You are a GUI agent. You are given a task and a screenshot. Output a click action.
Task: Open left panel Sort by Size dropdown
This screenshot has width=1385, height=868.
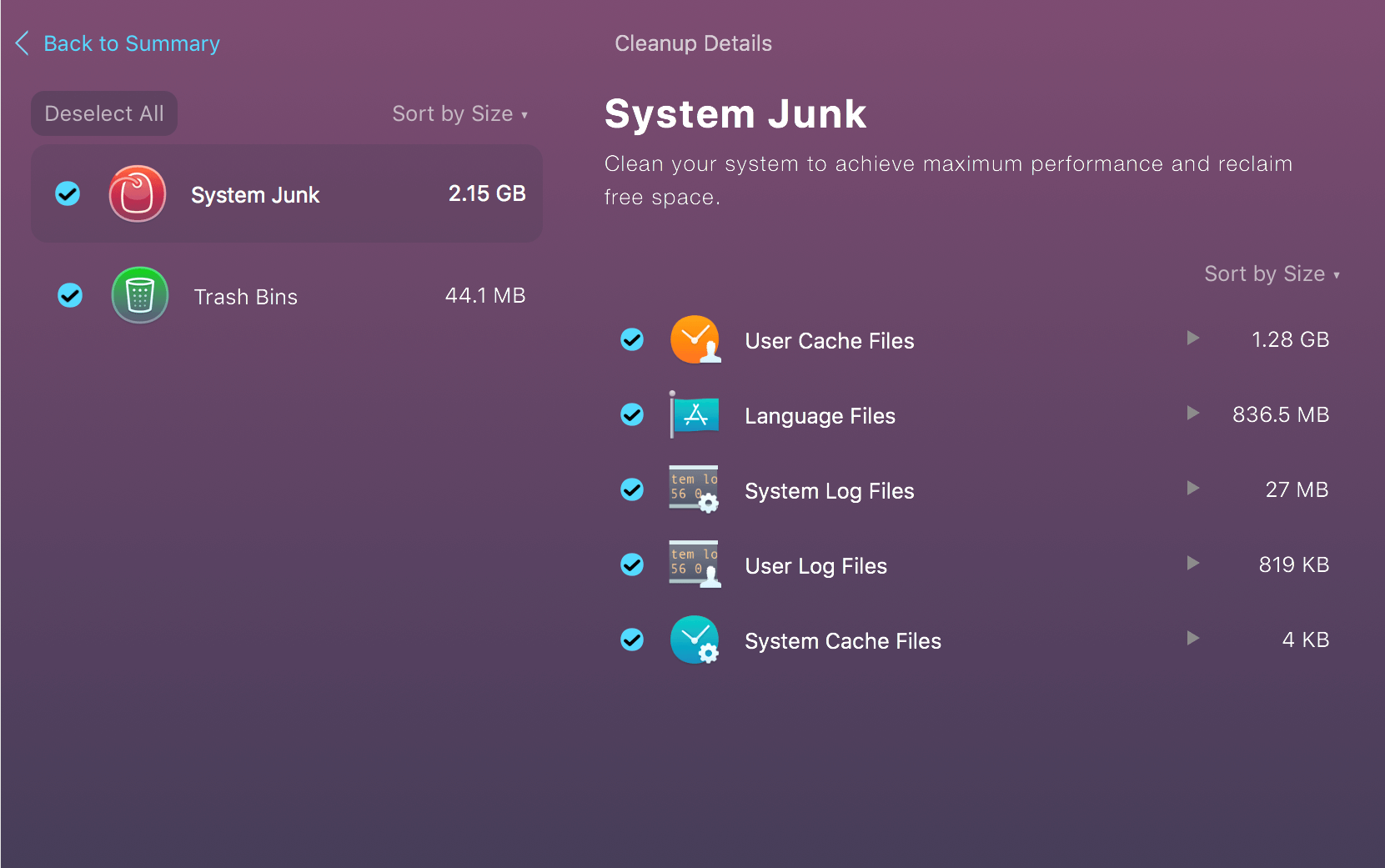[x=460, y=113]
